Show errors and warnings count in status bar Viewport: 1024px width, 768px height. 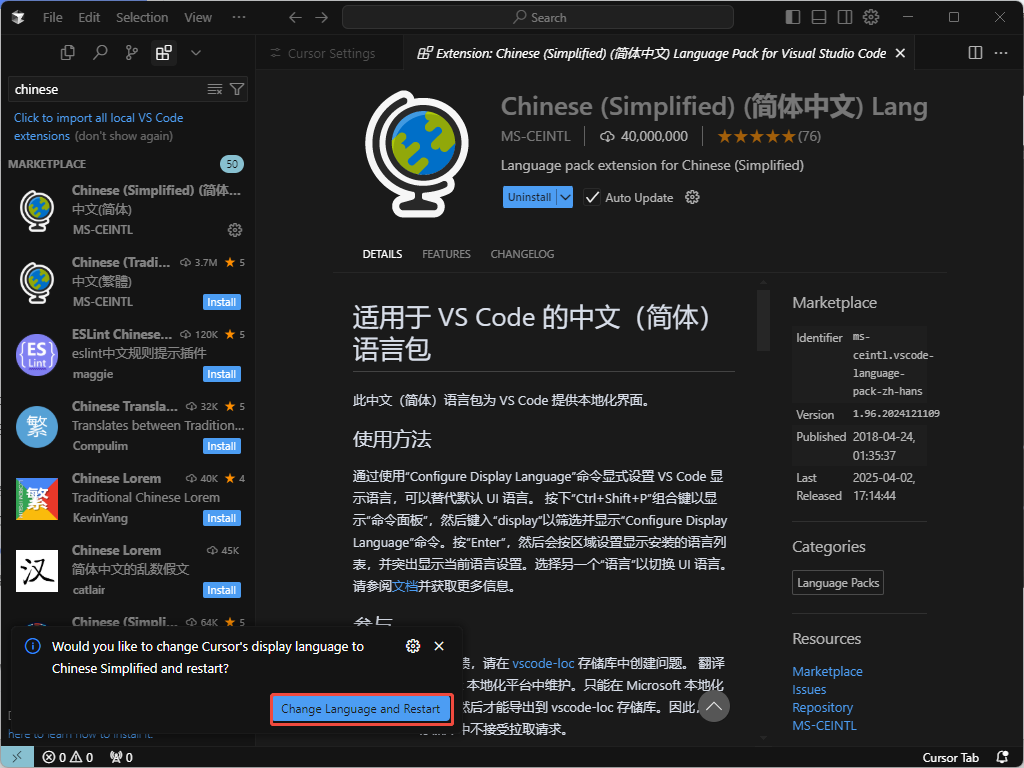[x=68, y=758]
